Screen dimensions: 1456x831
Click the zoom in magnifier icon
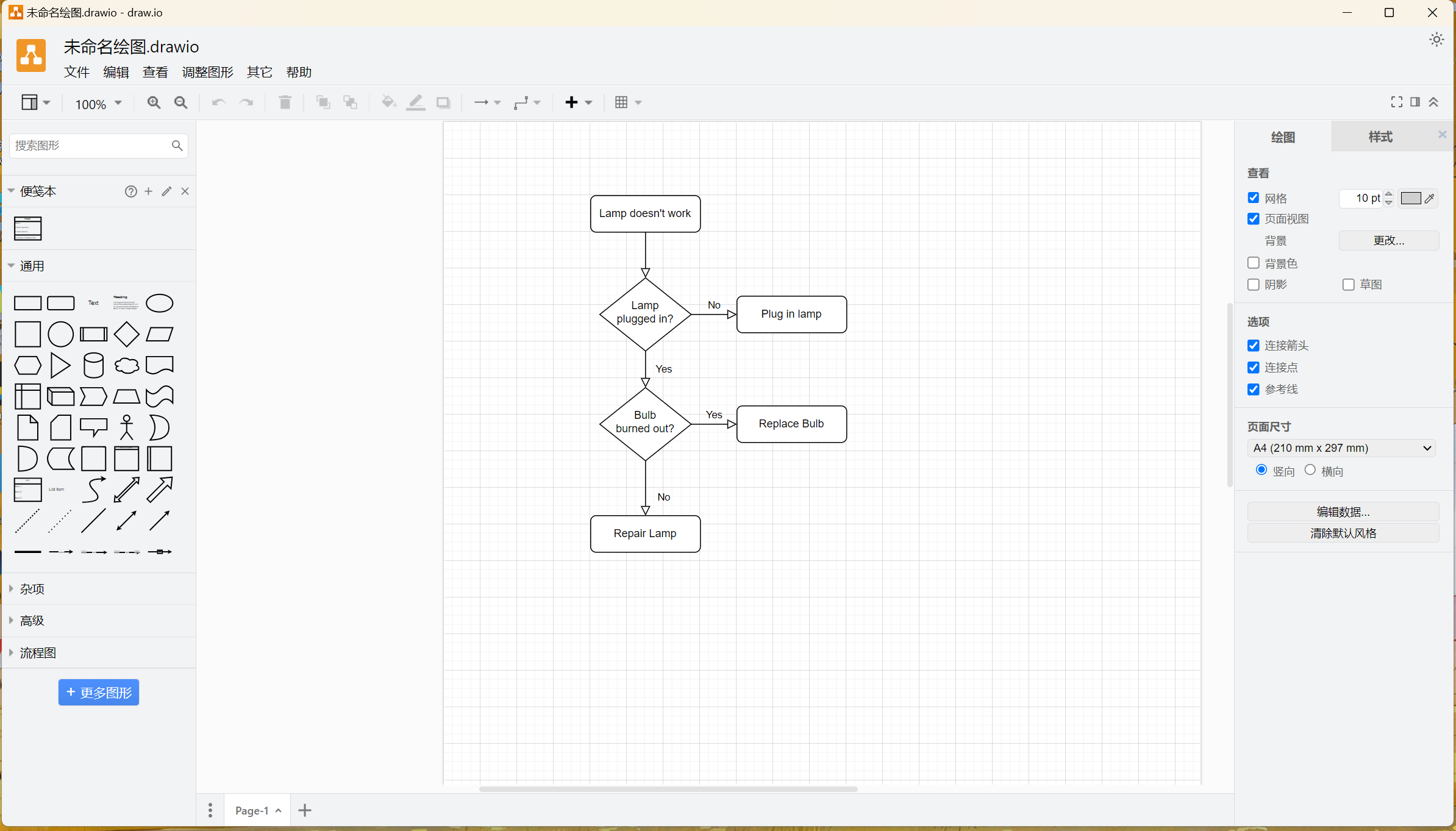point(154,102)
